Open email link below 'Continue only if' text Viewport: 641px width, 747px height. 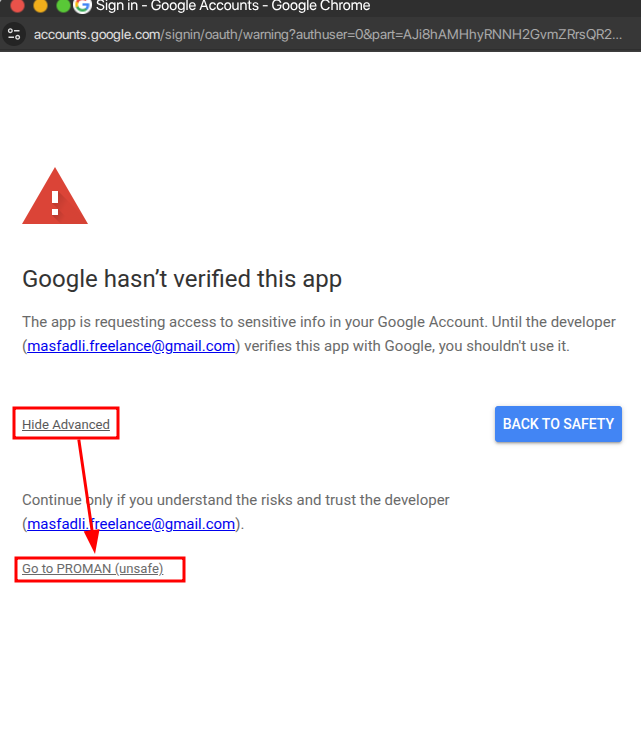point(131,524)
